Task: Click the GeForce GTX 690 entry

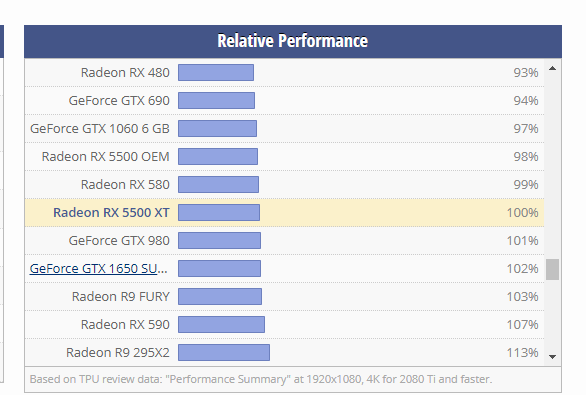Action: click(119, 101)
